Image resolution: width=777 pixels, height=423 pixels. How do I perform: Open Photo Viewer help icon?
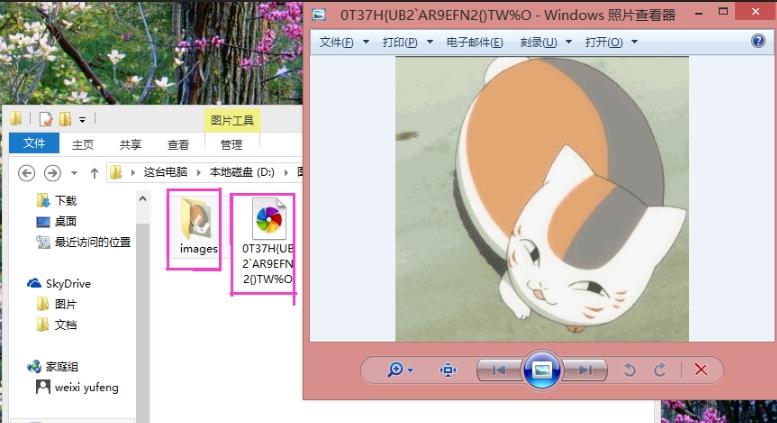pos(758,41)
